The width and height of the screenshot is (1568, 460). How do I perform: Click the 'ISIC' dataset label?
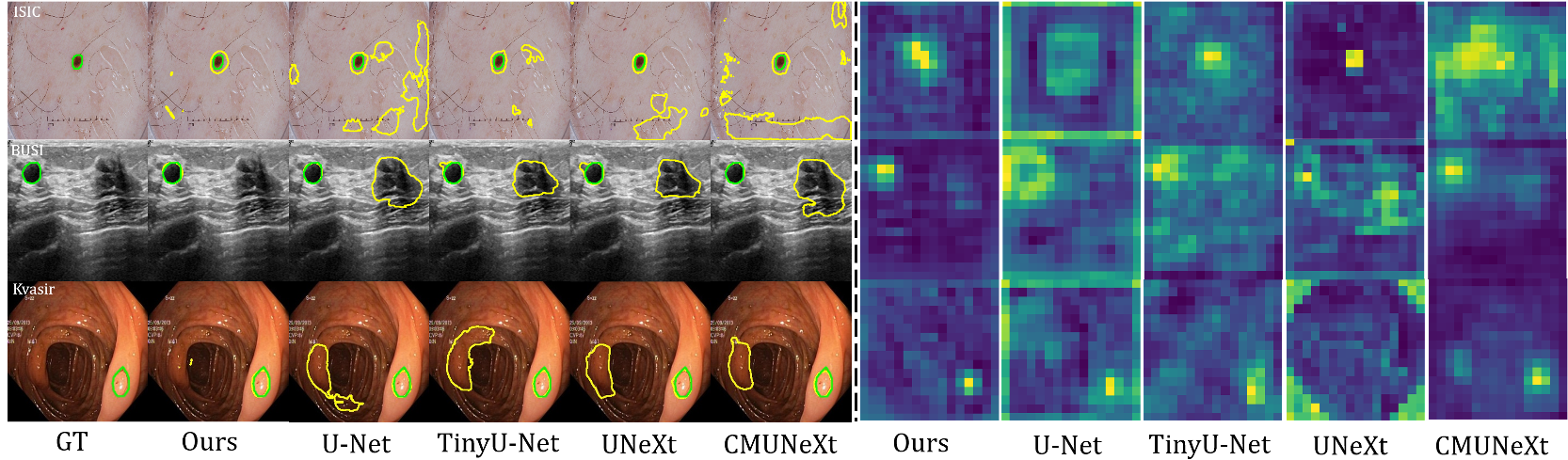coord(26,11)
